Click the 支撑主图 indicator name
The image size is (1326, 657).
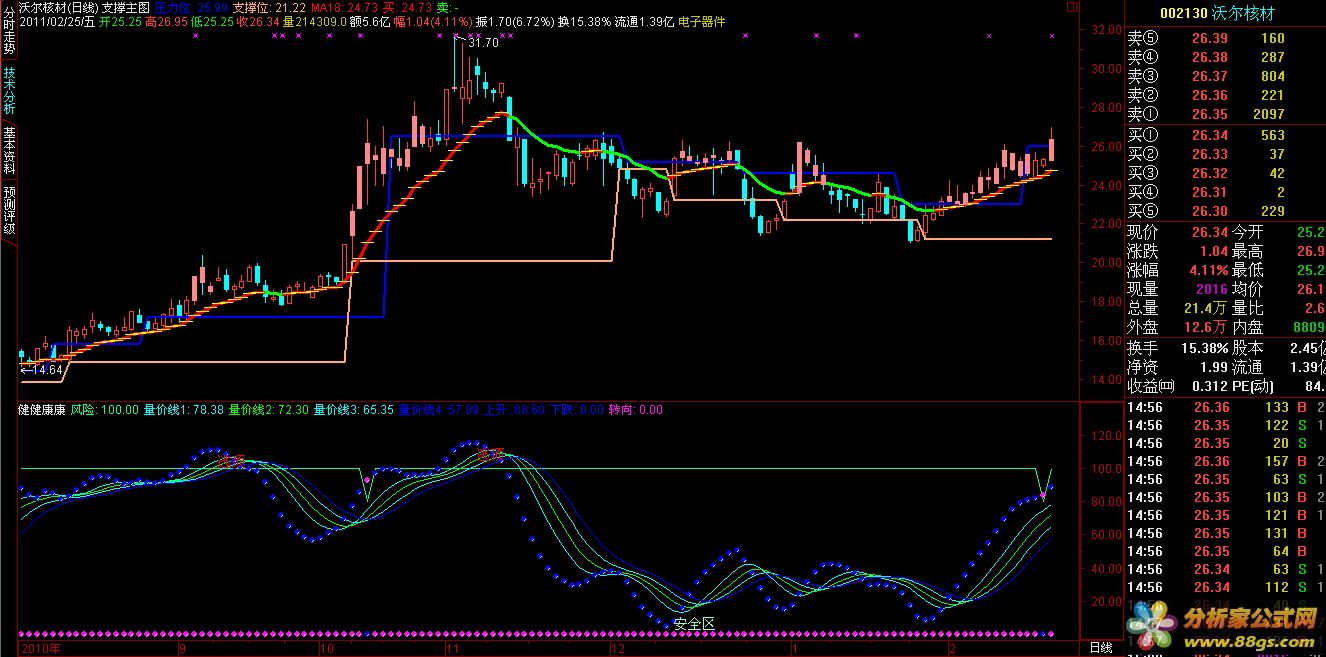coord(125,6)
